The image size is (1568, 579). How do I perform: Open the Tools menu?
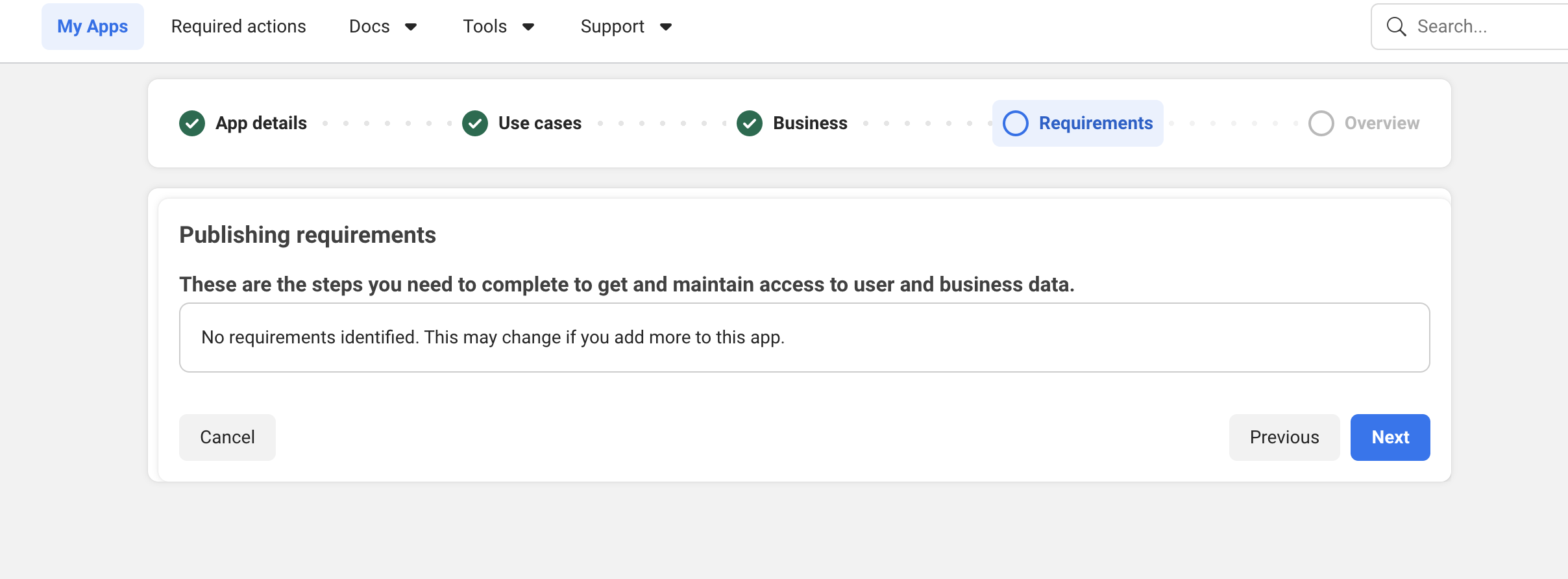[x=484, y=27]
